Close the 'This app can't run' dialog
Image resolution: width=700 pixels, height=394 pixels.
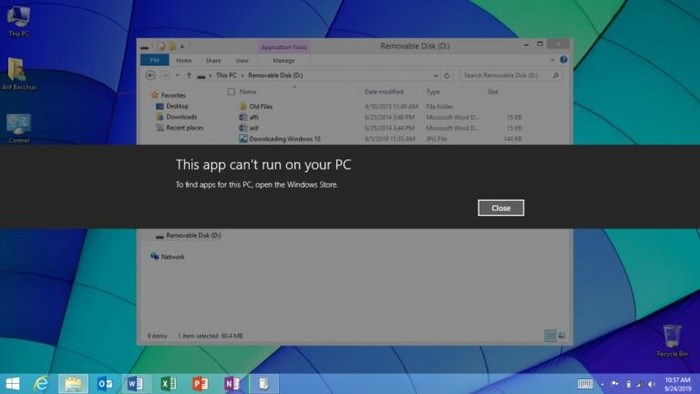coord(501,208)
